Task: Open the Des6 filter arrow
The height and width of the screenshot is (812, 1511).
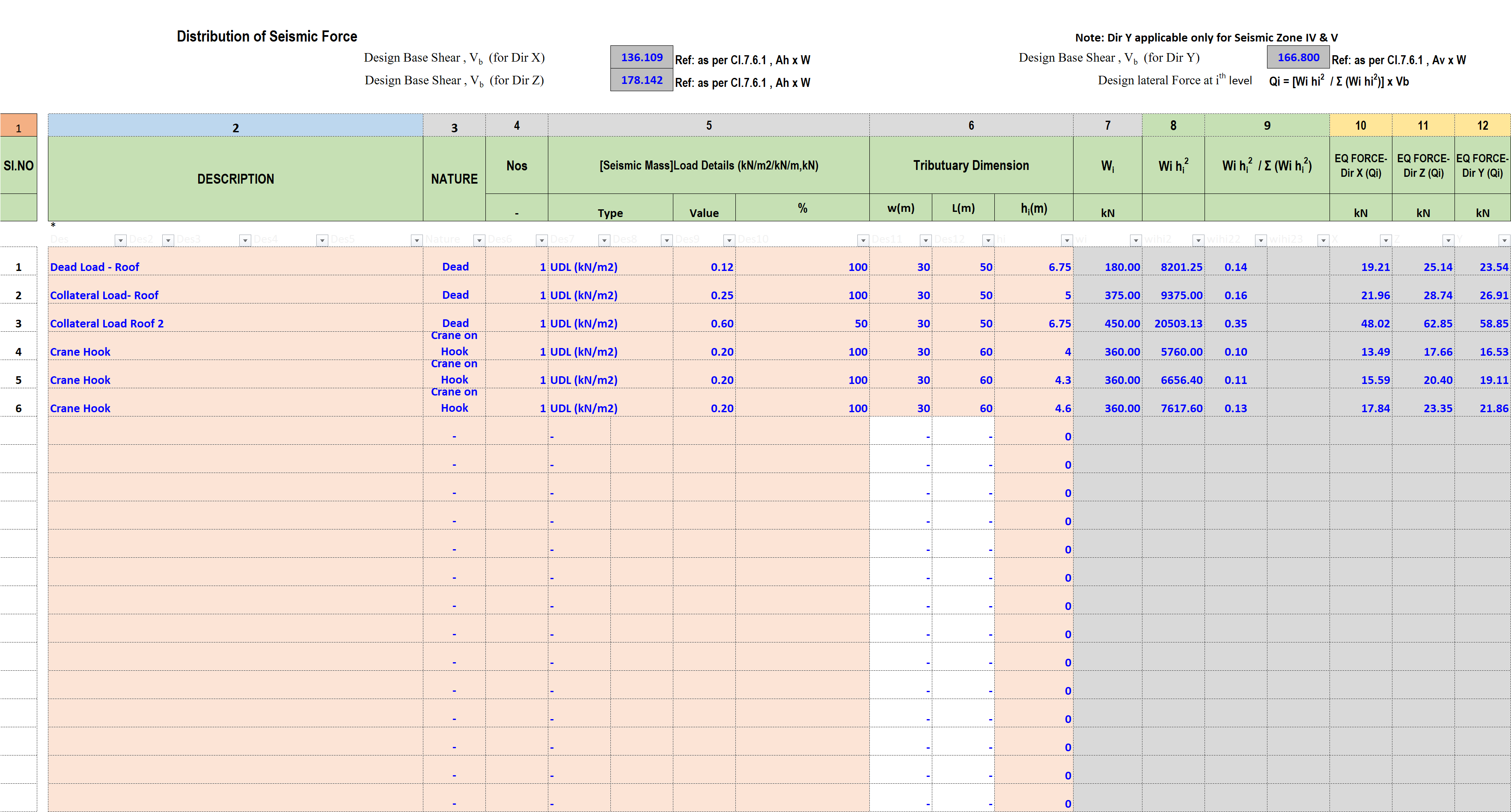Action: click(542, 240)
